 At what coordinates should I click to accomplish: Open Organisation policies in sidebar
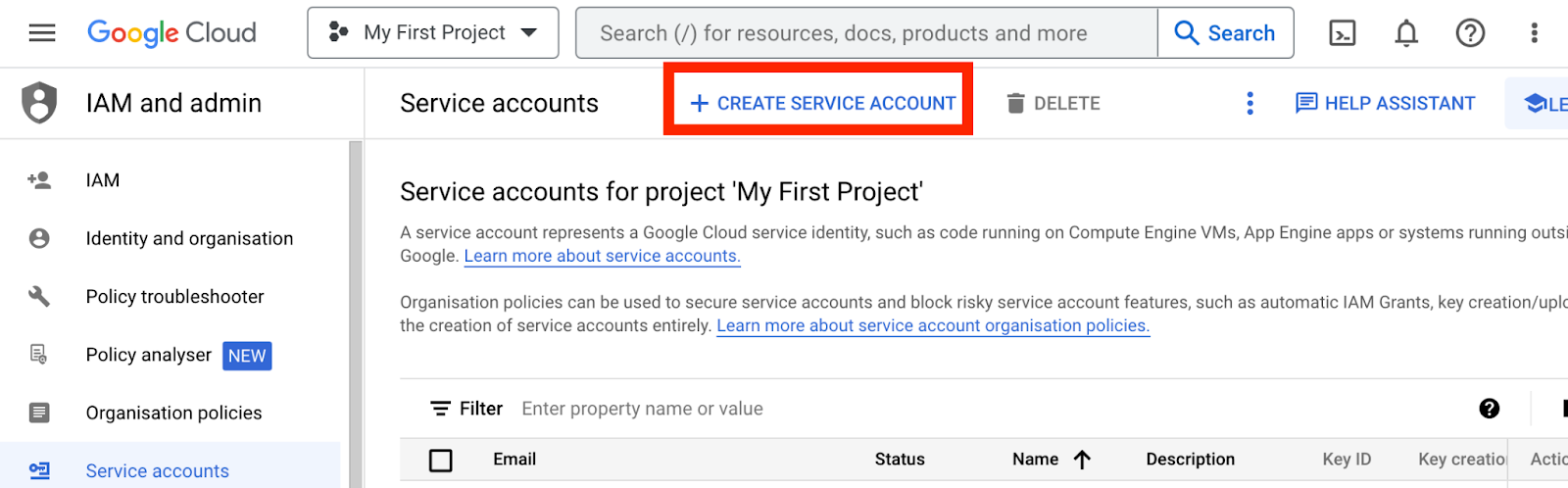(x=173, y=413)
